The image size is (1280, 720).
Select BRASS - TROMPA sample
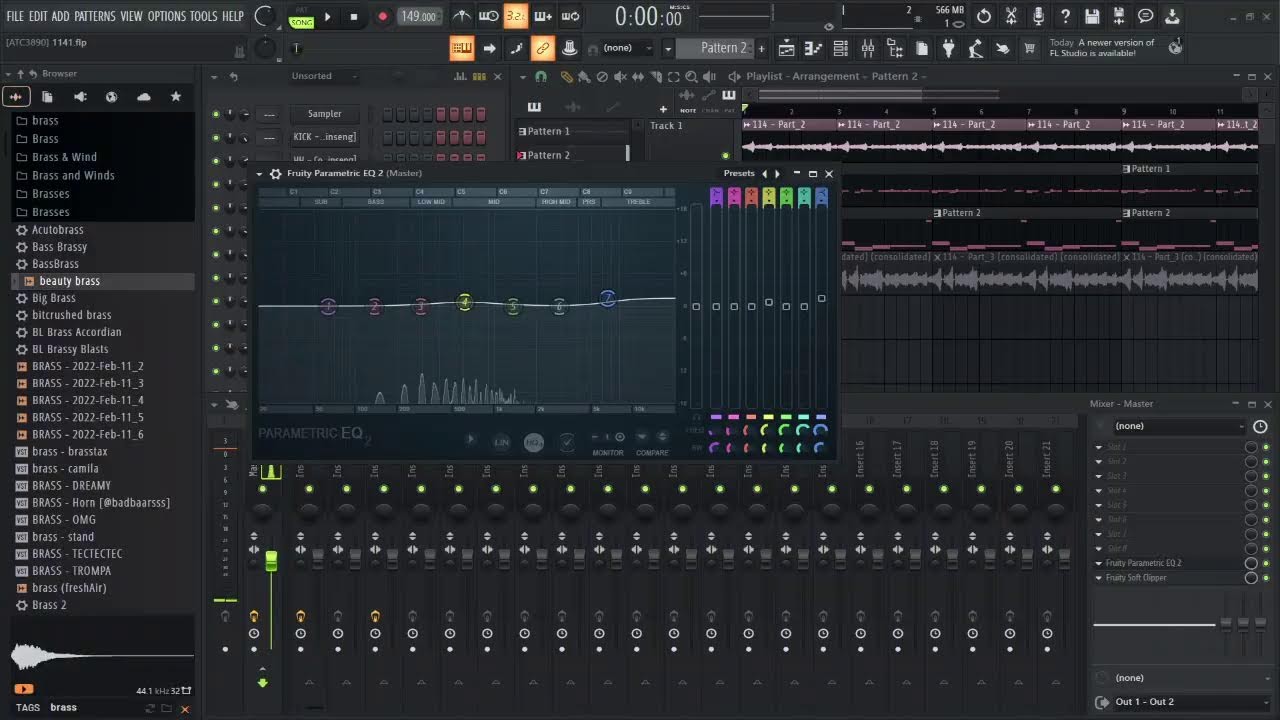tap(71, 570)
